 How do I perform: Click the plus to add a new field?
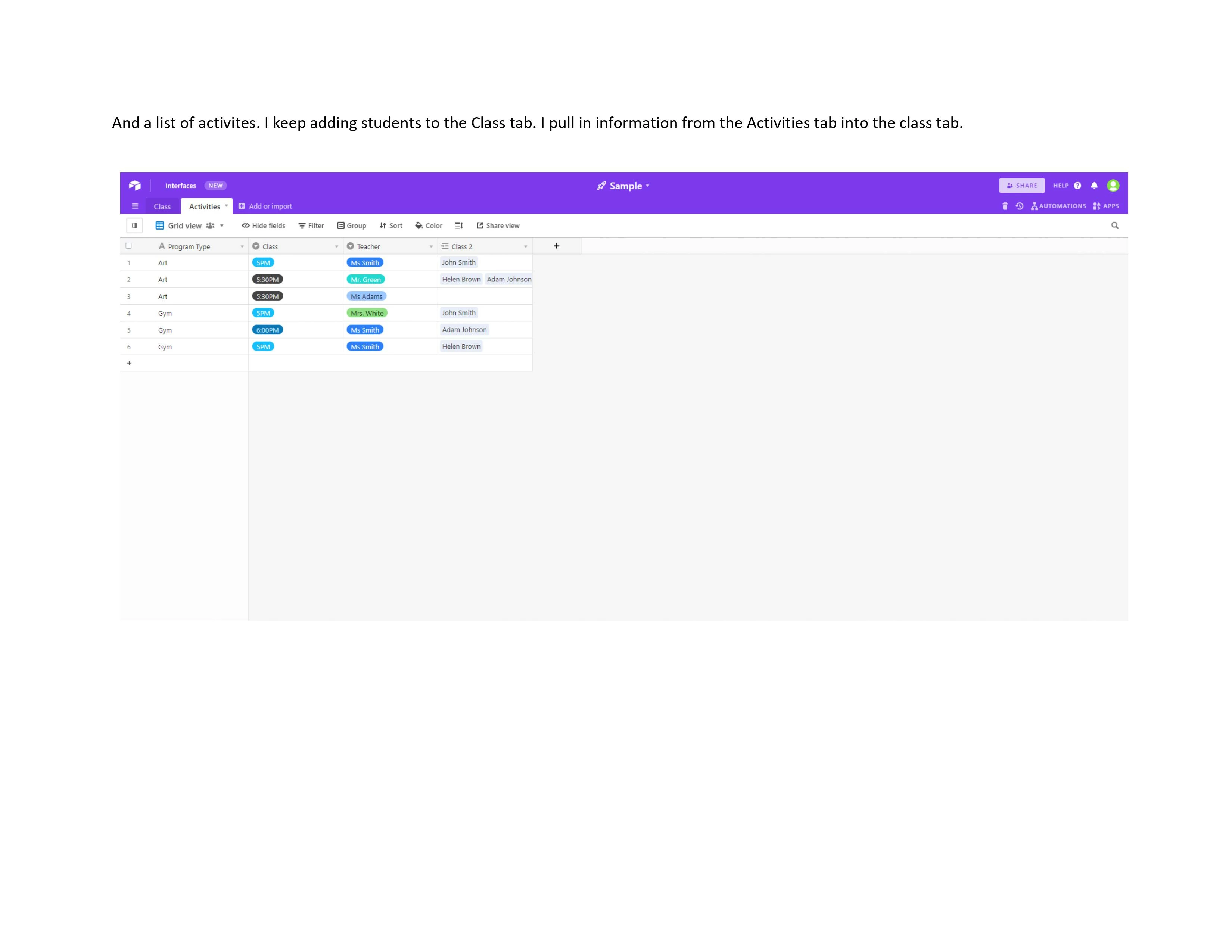tap(557, 246)
